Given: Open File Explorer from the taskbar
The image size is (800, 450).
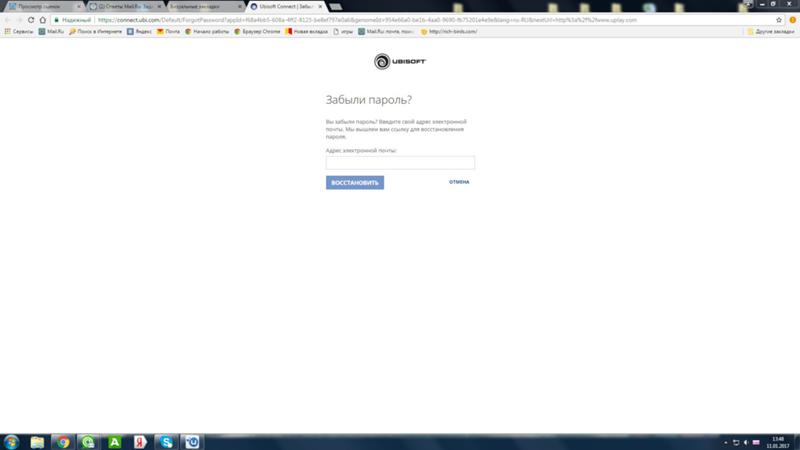Looking at the screenshot, I should tap(37, 442).
